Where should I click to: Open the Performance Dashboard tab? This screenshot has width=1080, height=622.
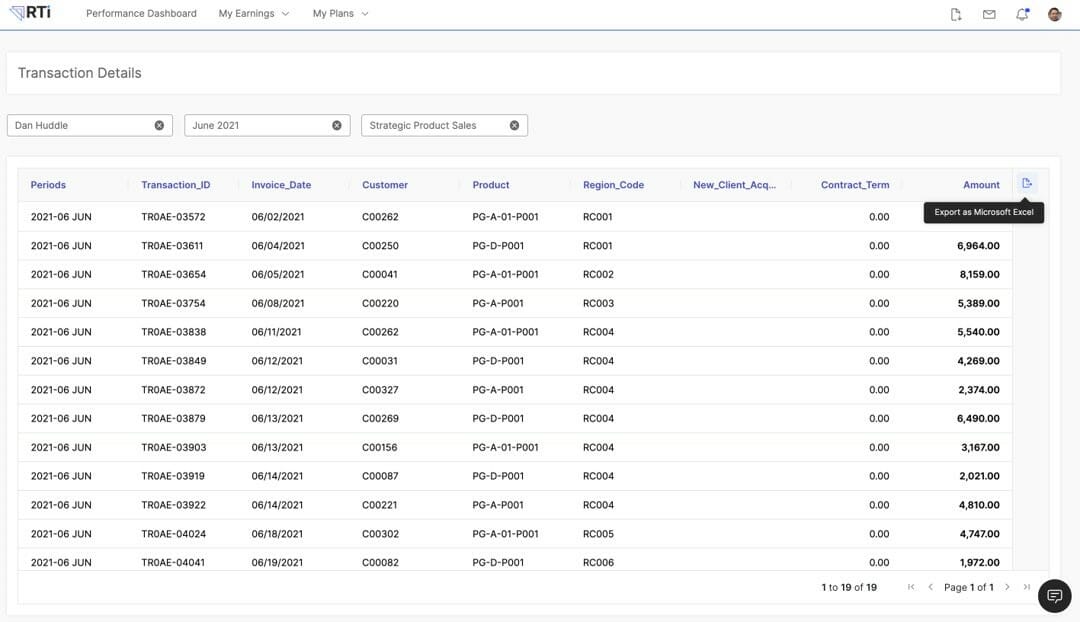coord(141,14)
